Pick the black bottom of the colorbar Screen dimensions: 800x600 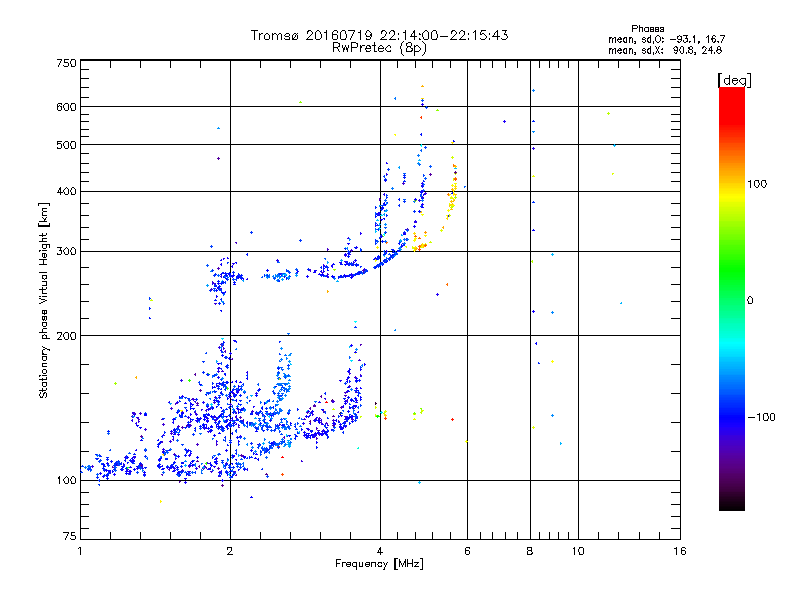732,503
